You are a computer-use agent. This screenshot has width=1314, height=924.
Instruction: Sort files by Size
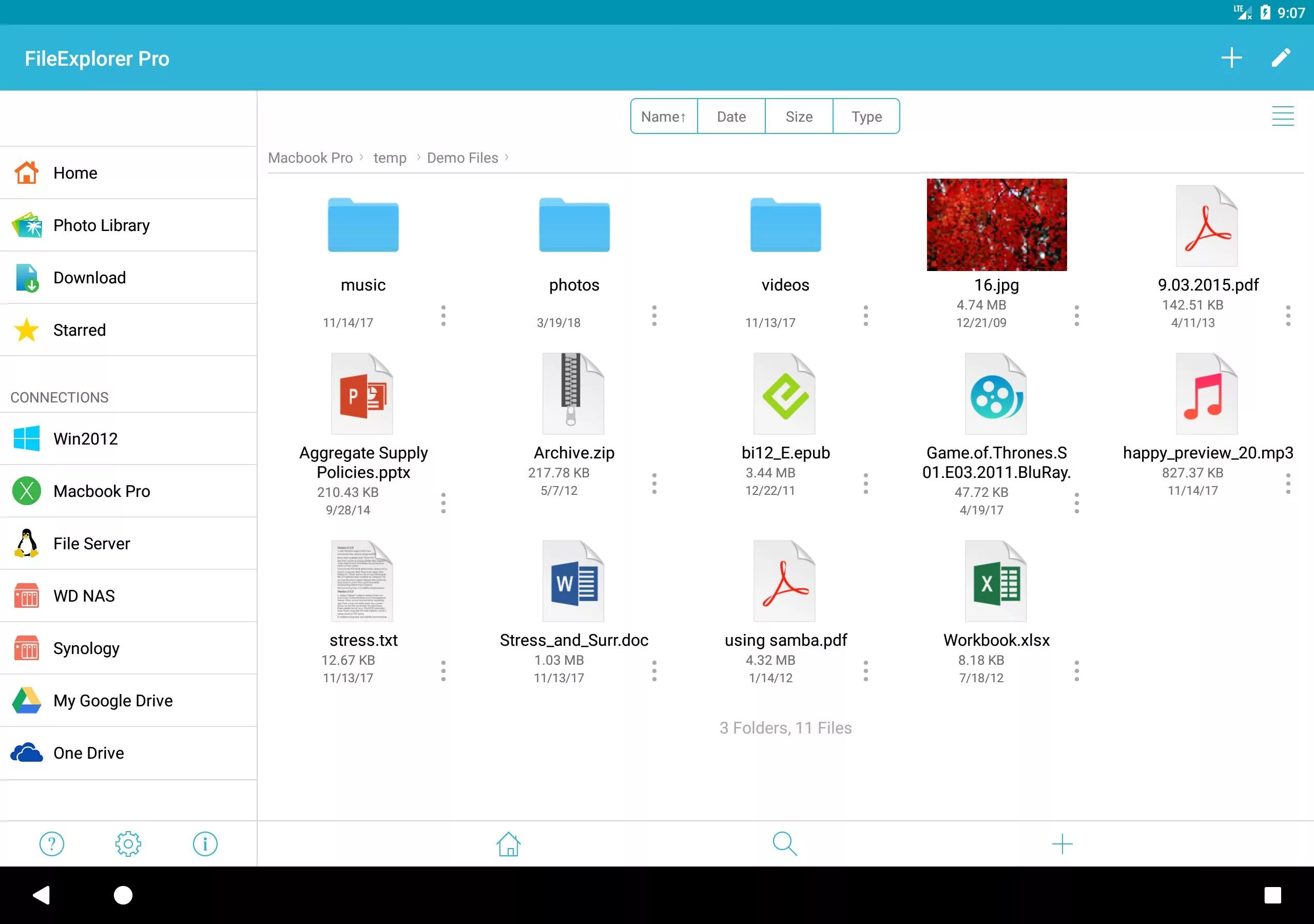pos(799,117)
